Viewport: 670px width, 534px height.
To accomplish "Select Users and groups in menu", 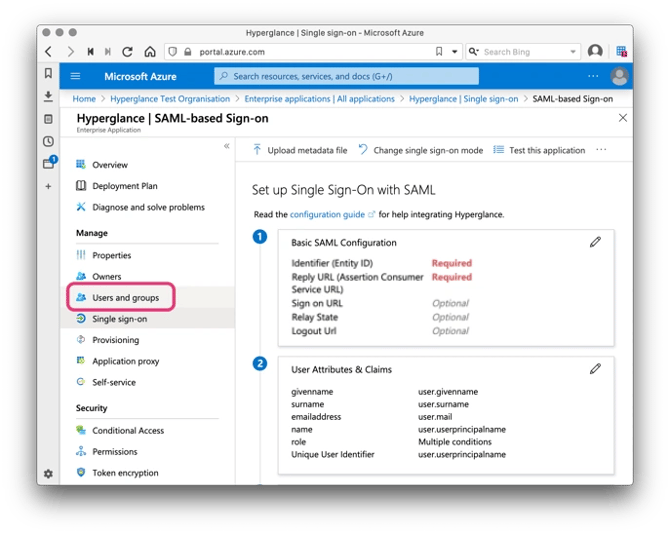I will click(x=125, y=298).
